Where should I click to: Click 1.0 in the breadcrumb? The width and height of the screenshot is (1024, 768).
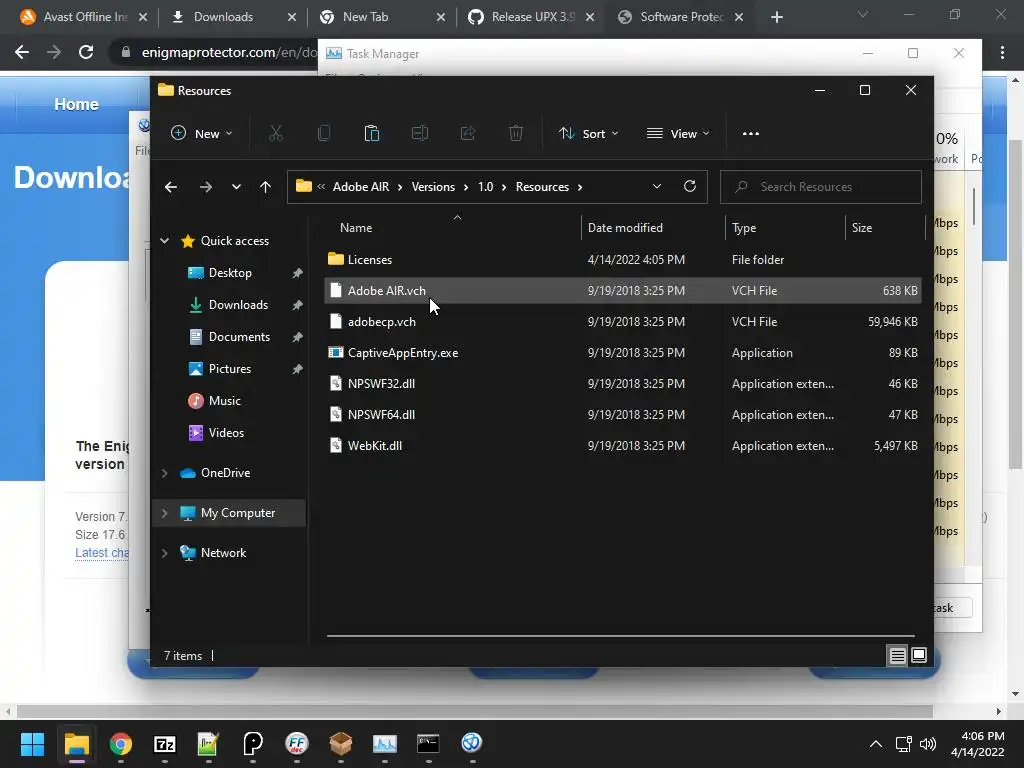(485, 187)
